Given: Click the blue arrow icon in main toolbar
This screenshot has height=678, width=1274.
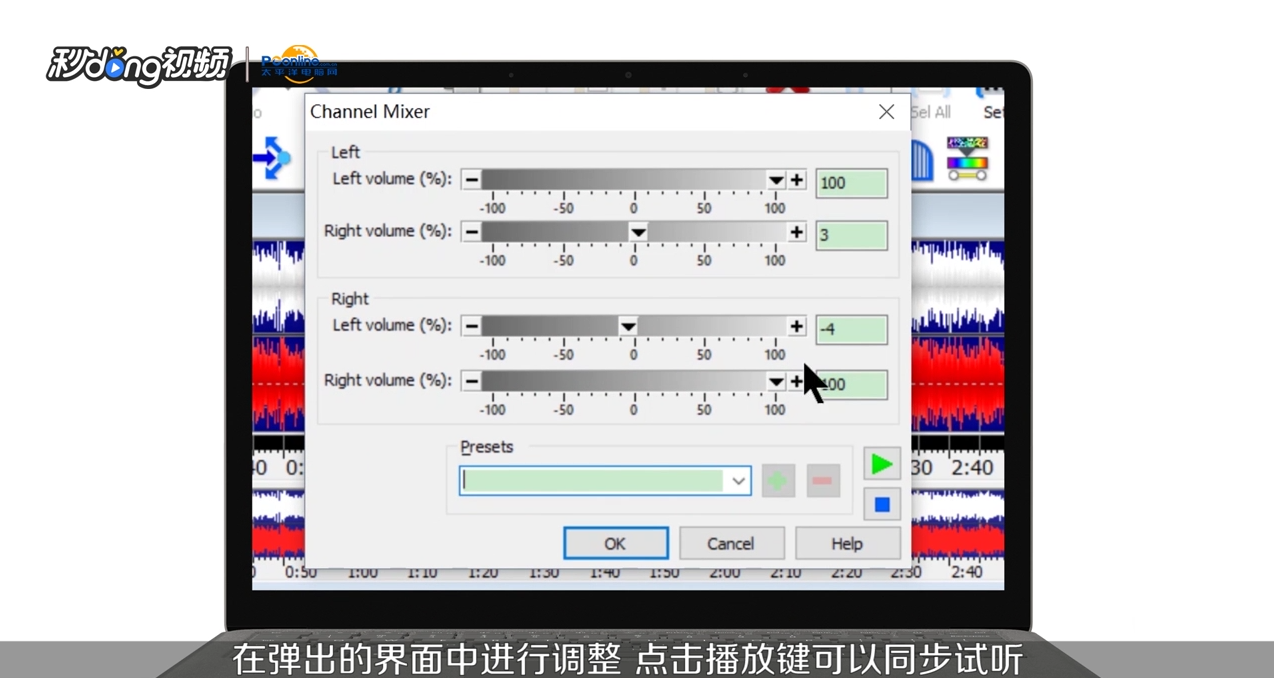Looking at the screenshot, I should click(x=271, y=158).
